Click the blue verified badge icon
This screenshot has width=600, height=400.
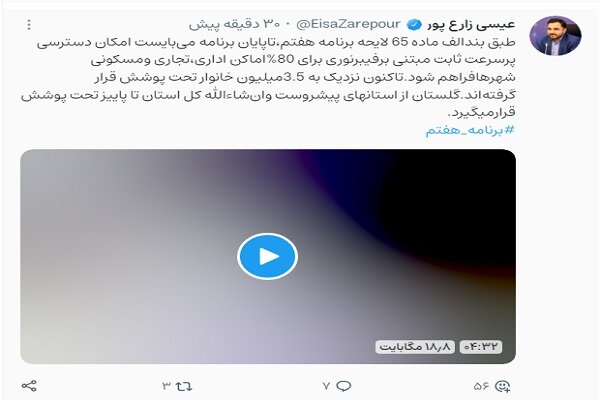click(413, 25)
